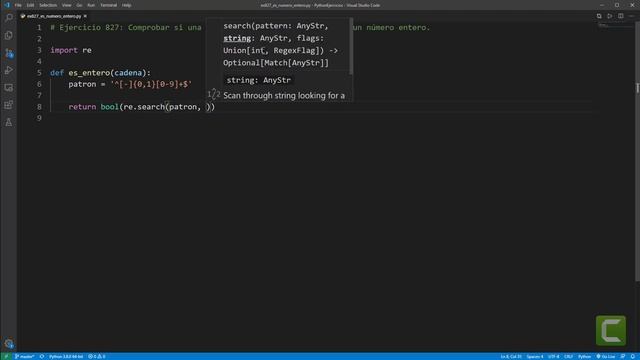Viewport: 640px width, 360px height.
Task: Click the open changes icon in editor toolbar
Action: pyautogui.click(x=599, y=16)
